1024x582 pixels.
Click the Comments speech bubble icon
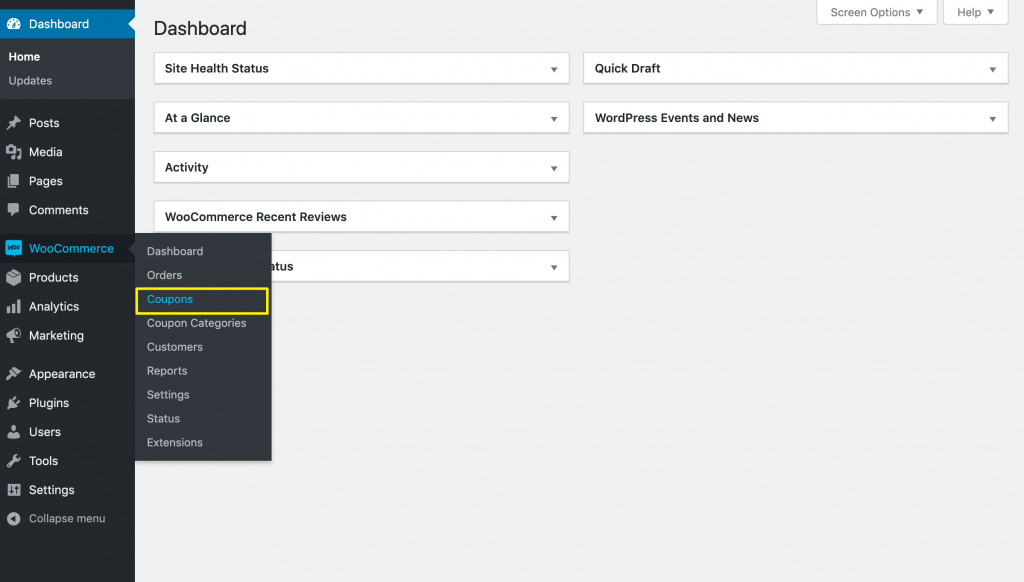(14, 210)
